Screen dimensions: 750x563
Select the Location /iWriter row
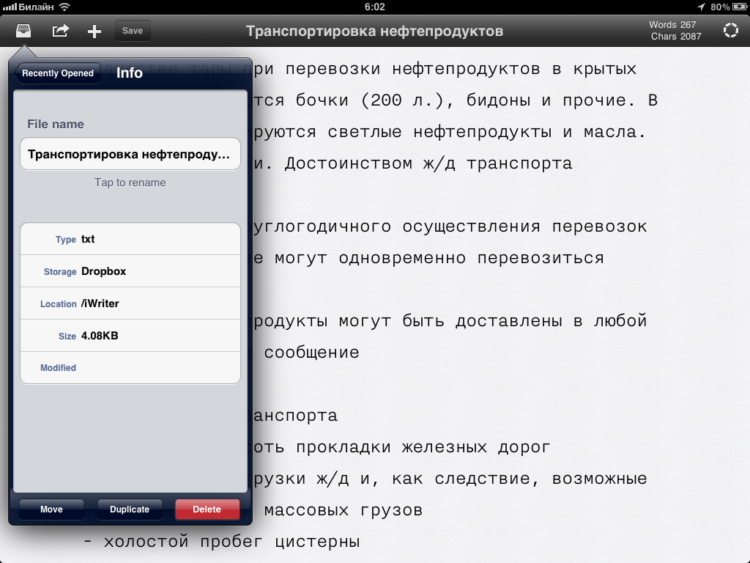130,303
